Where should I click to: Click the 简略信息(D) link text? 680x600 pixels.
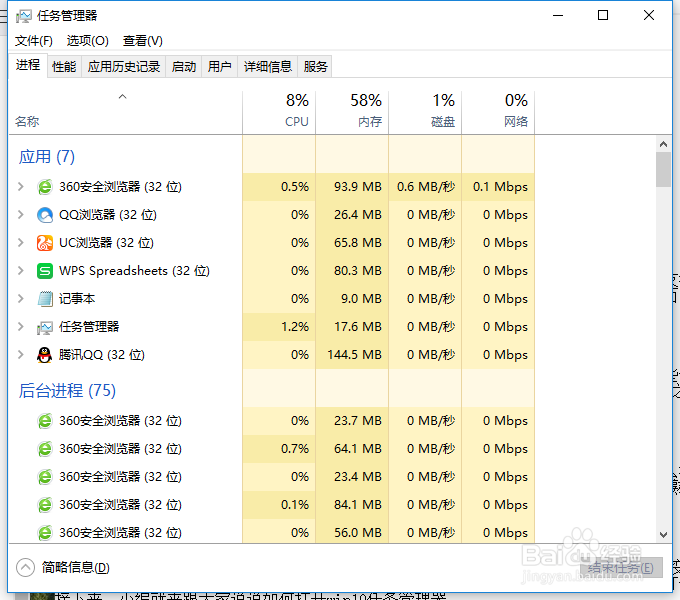coord(75,567)
